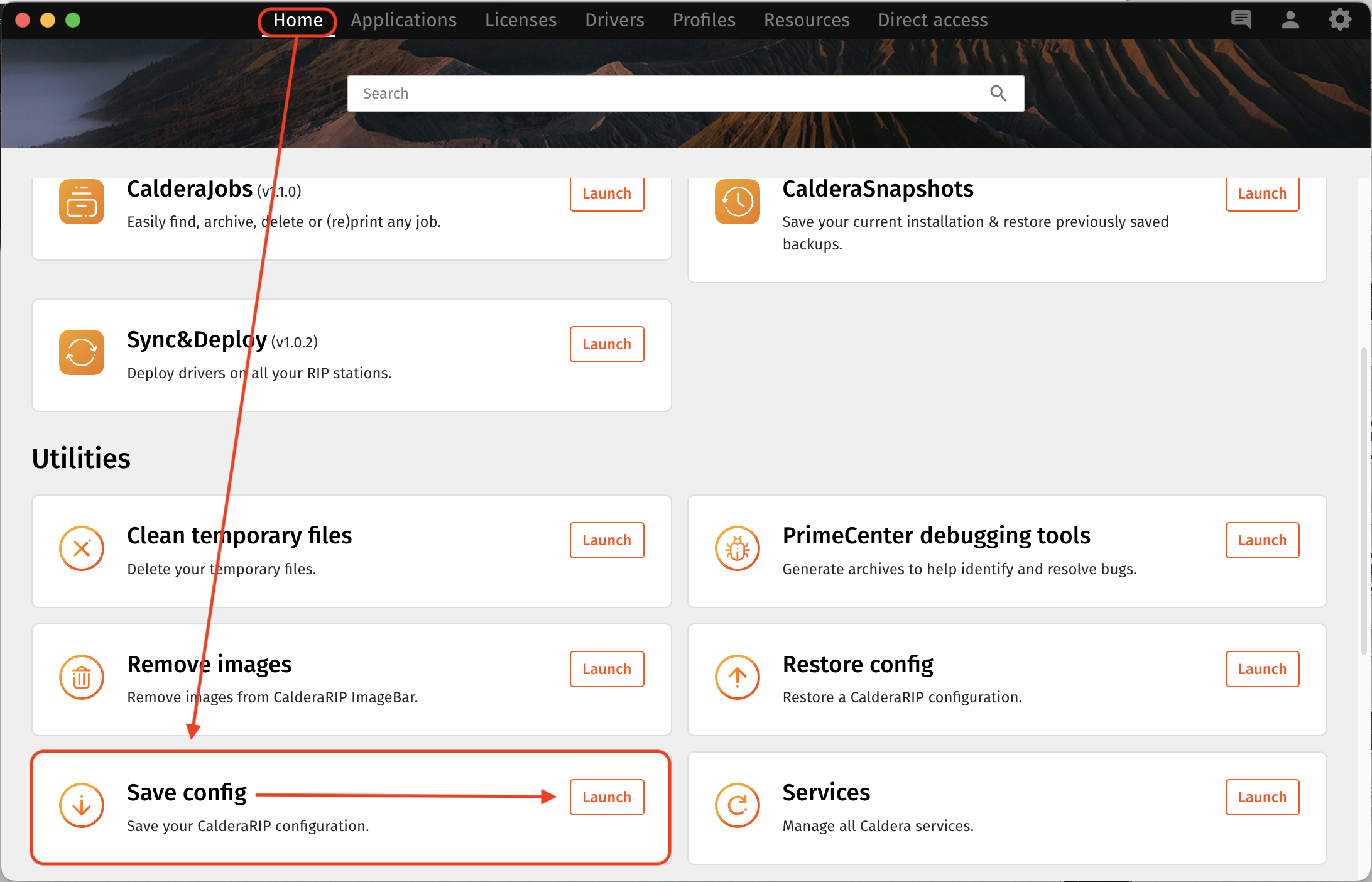Click the Clean temporary files X icon
Screen dimensions: 1372x882
pos(82,548)
